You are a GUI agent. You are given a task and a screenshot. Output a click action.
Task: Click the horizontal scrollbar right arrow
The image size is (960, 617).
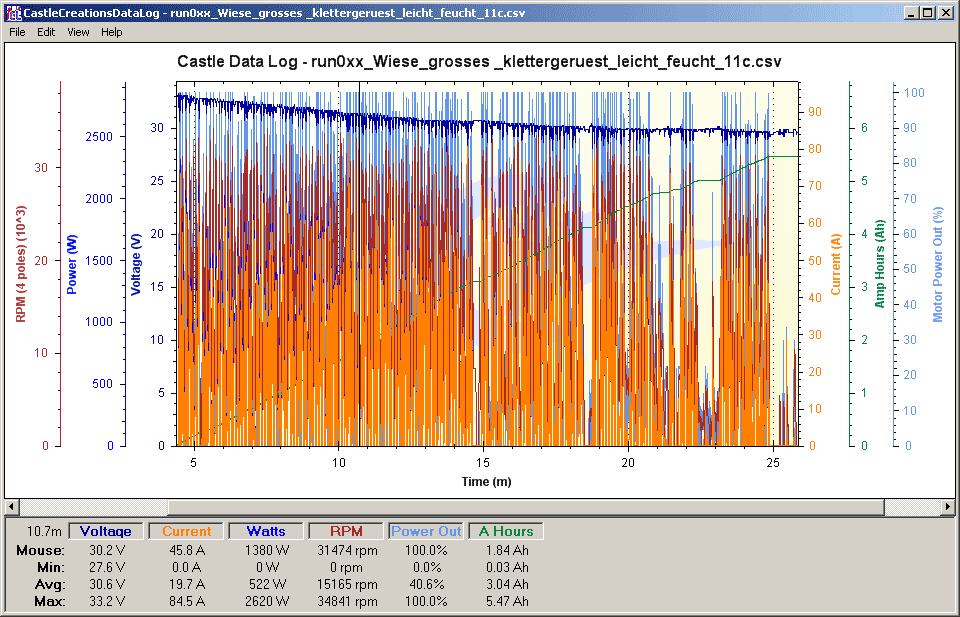point(948,507)
